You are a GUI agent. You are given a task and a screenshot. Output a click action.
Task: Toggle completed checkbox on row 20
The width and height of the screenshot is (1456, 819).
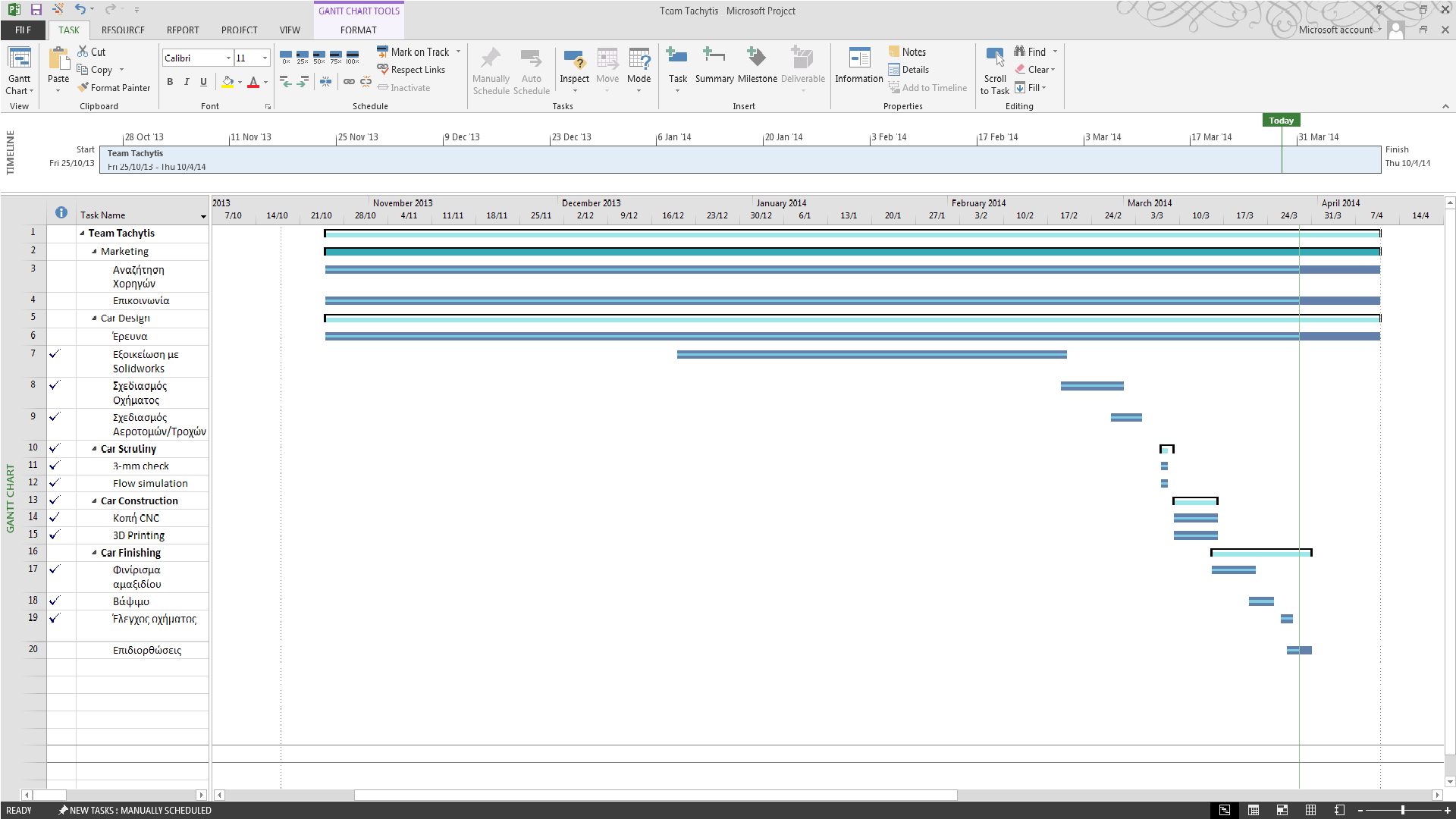tap(55, 650)
